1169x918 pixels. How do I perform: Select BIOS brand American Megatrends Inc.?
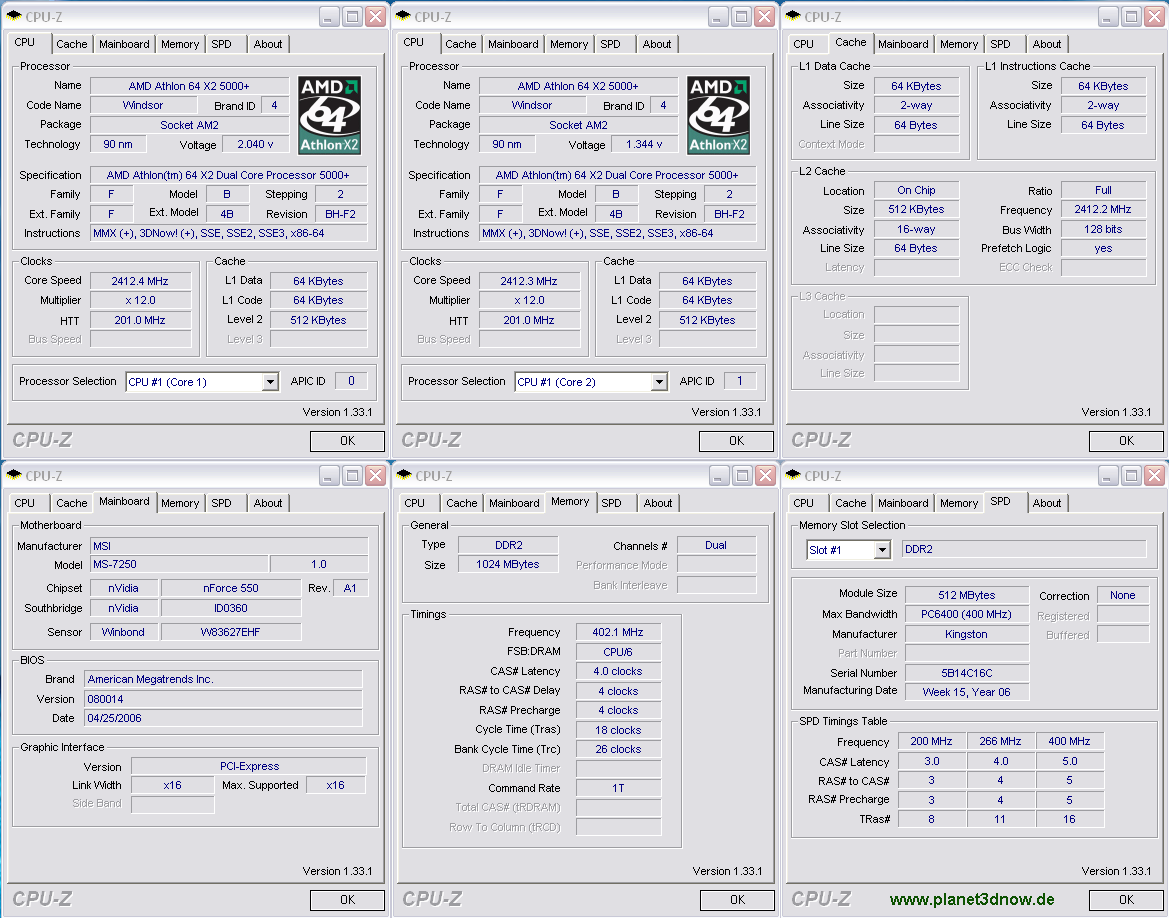(x=224, y=679)
